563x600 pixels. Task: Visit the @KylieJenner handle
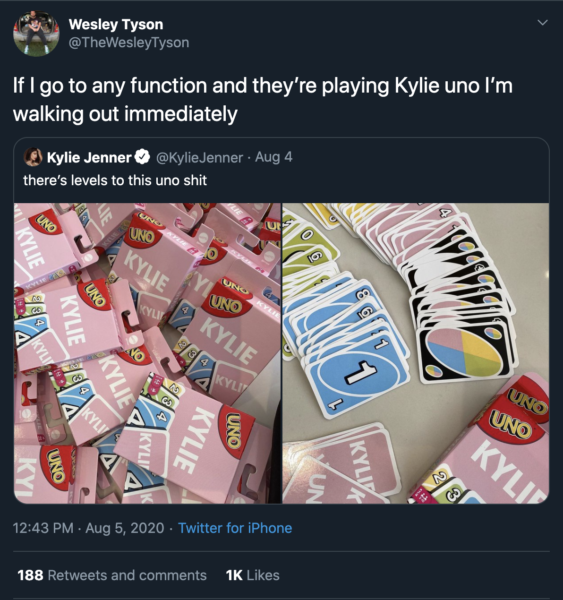(x=199, y=157)
